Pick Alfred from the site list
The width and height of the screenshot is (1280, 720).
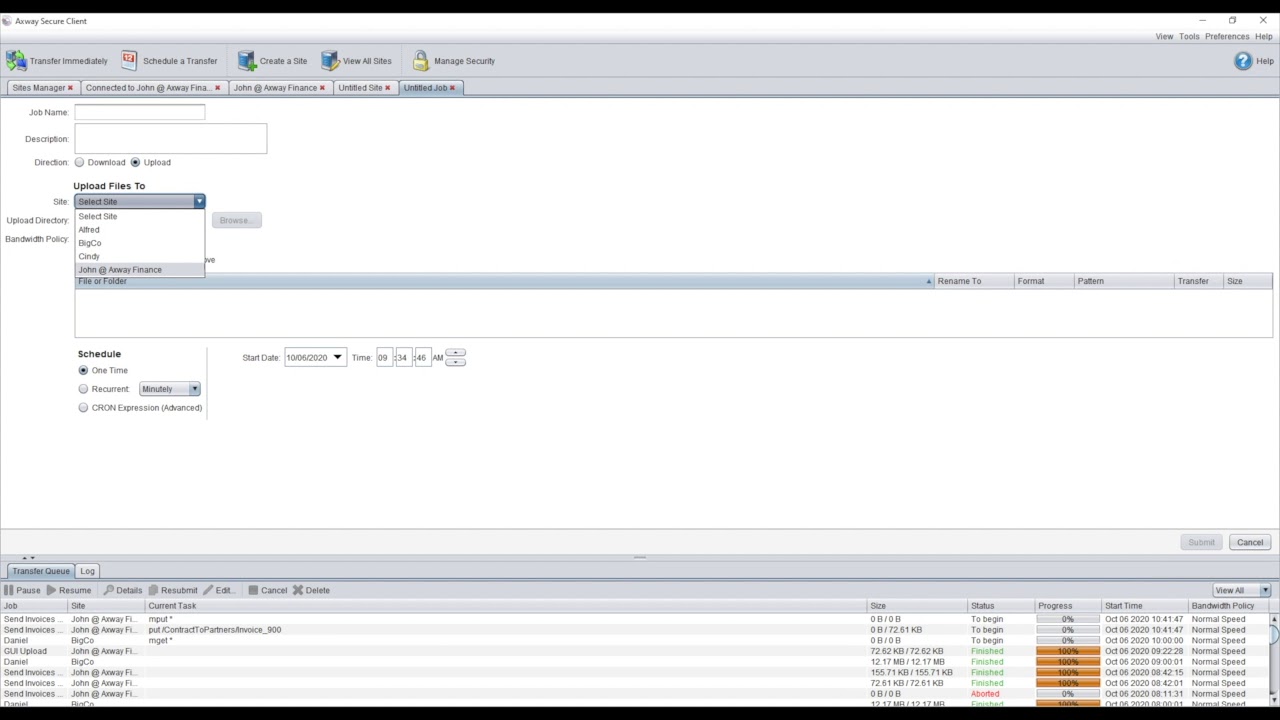pyautogui.click(x=139, y=230)
